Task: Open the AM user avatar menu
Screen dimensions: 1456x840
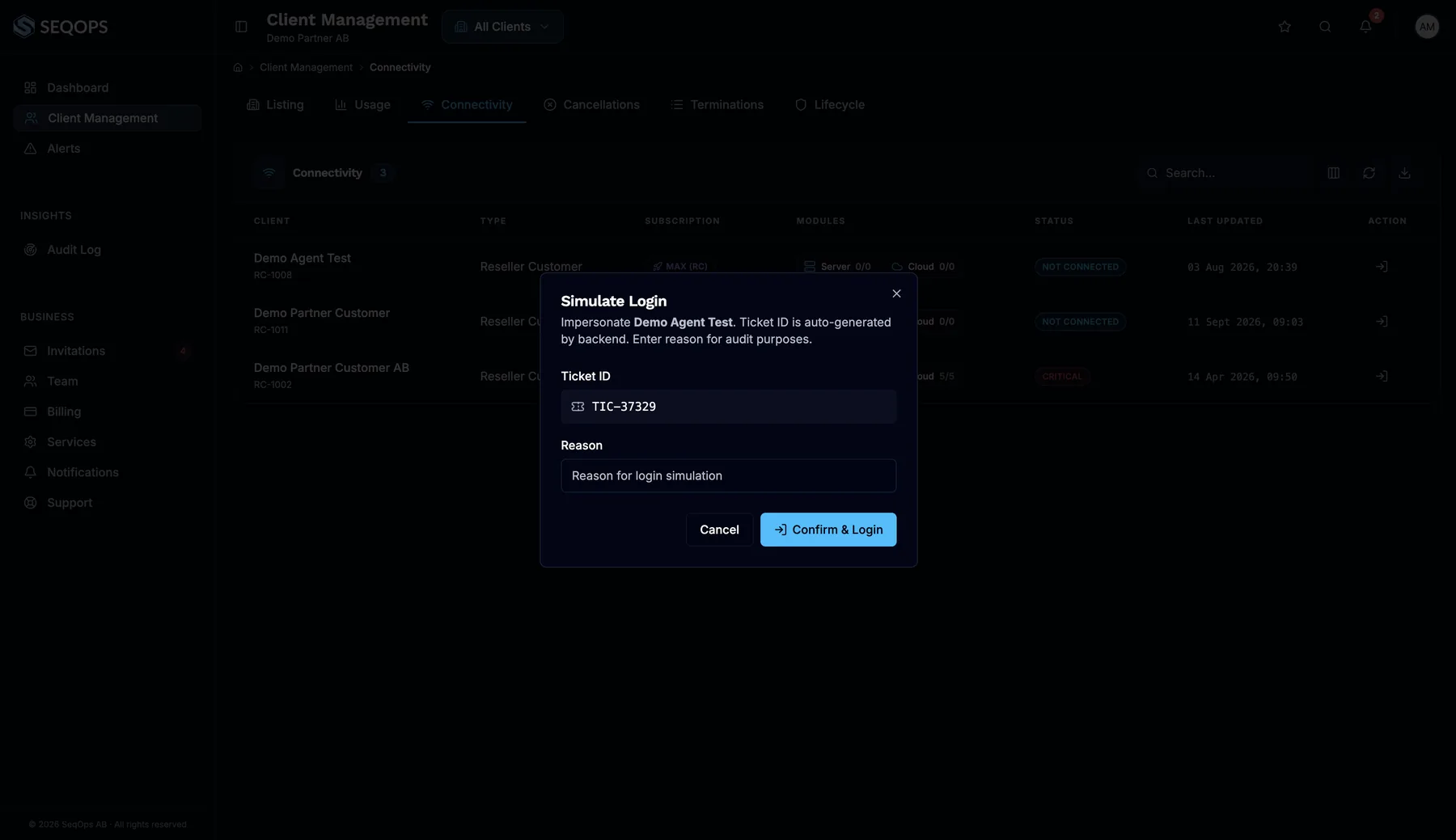Action: 1427,27
